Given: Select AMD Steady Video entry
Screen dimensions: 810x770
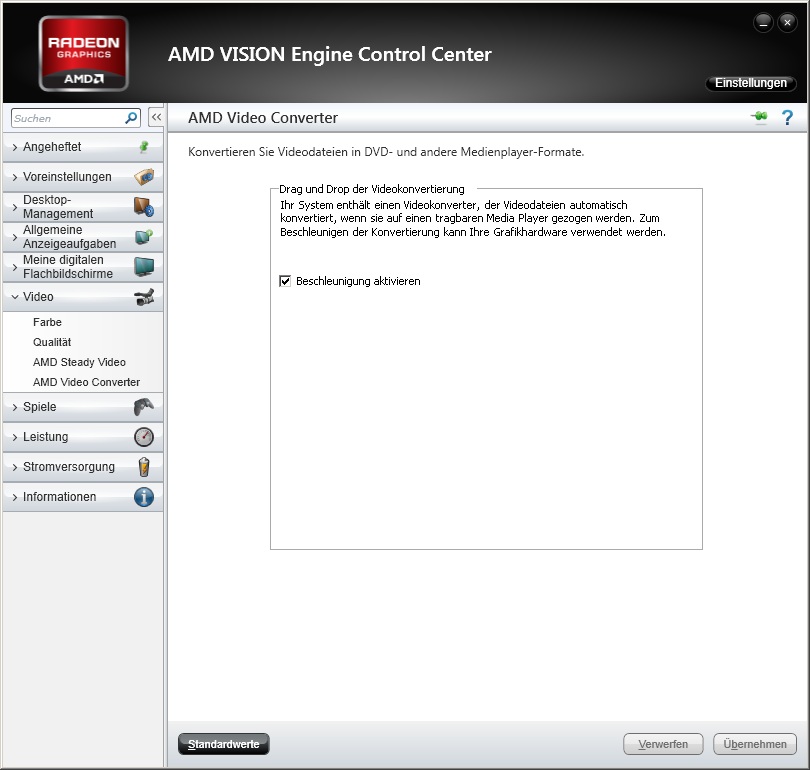Looking at the screenshot, I should pos(80,362).
